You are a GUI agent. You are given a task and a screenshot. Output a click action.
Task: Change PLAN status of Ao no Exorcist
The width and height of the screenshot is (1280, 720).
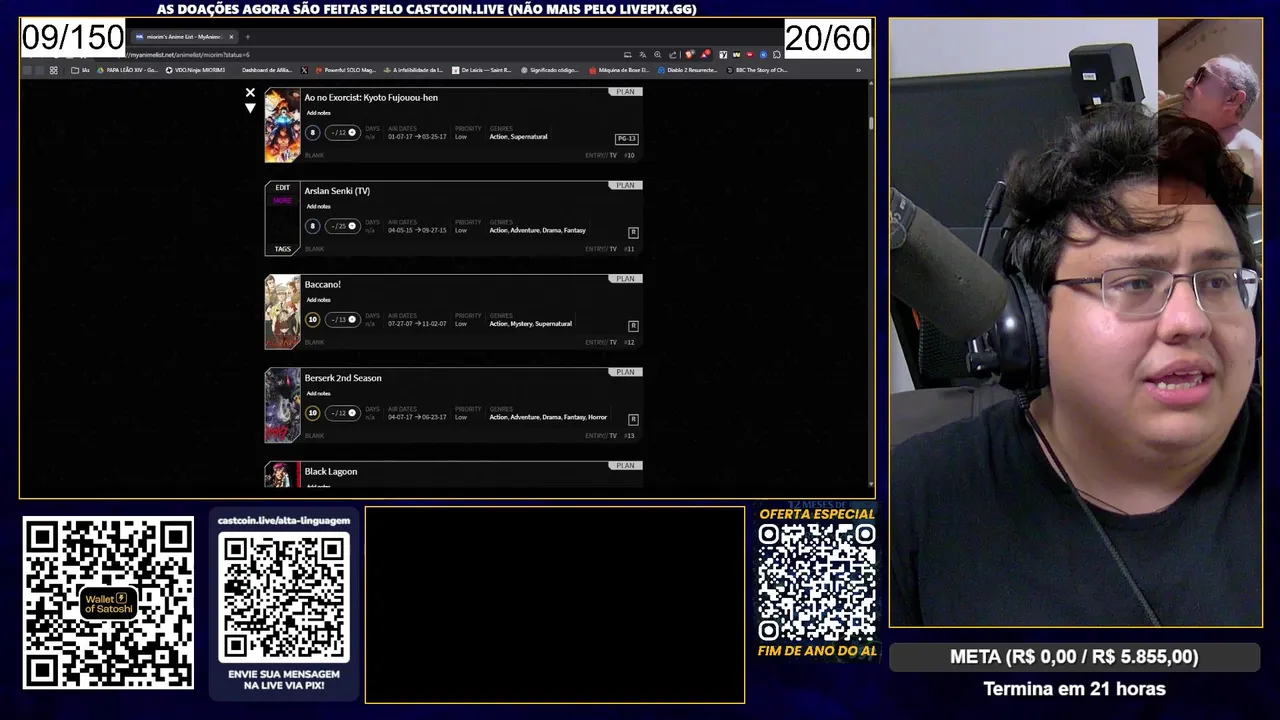625,91
